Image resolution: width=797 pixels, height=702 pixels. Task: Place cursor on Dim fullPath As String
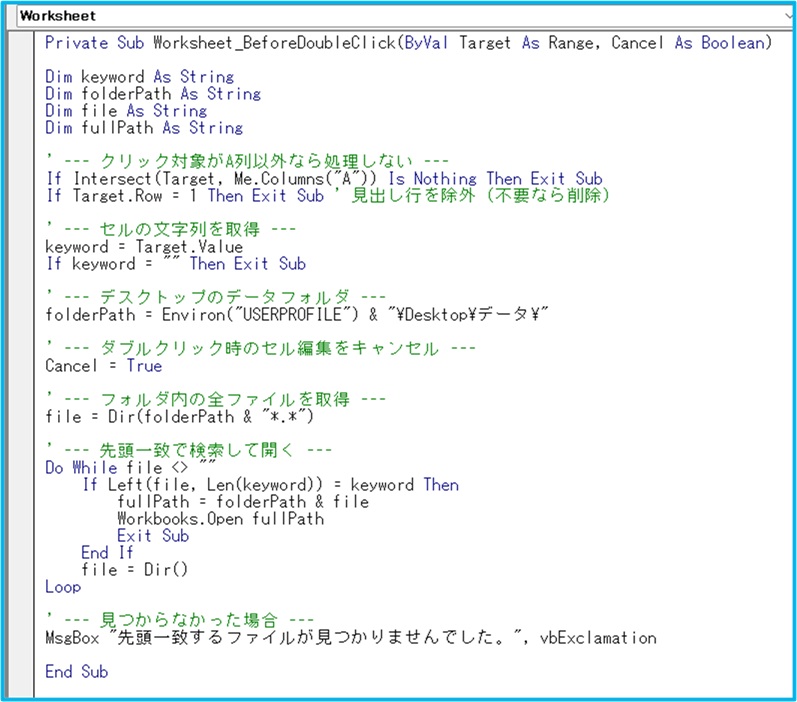pos(144,128)
